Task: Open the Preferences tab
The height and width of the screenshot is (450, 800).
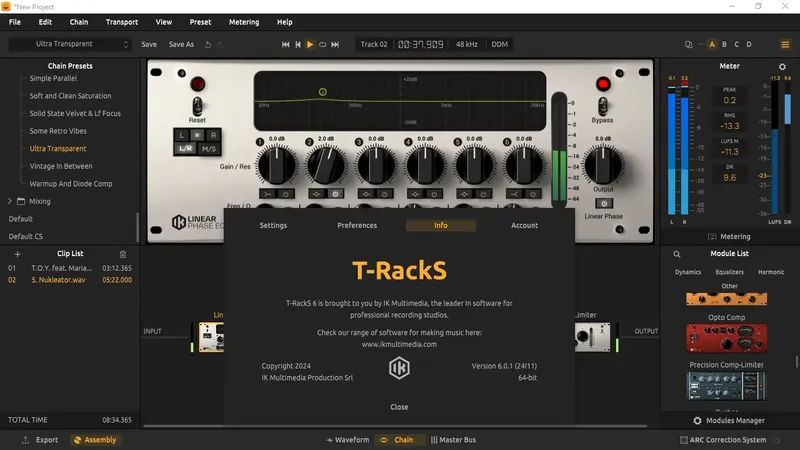Action: [x=357, y=225]
